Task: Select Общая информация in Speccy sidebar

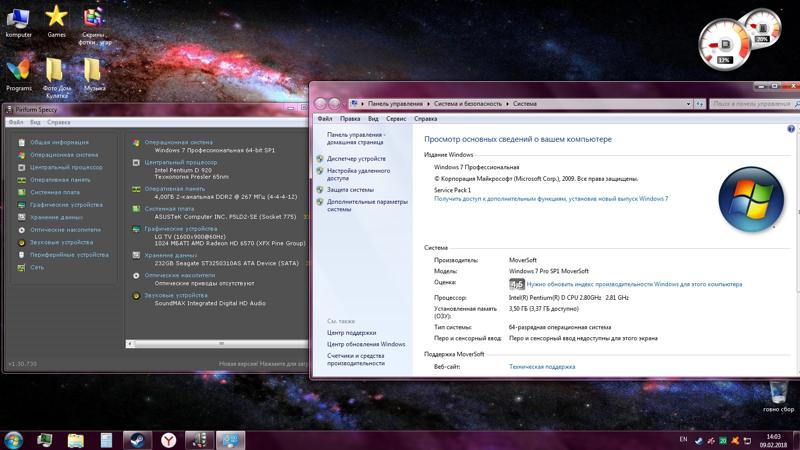Action: pyautogui.click(x=59, y=142)
